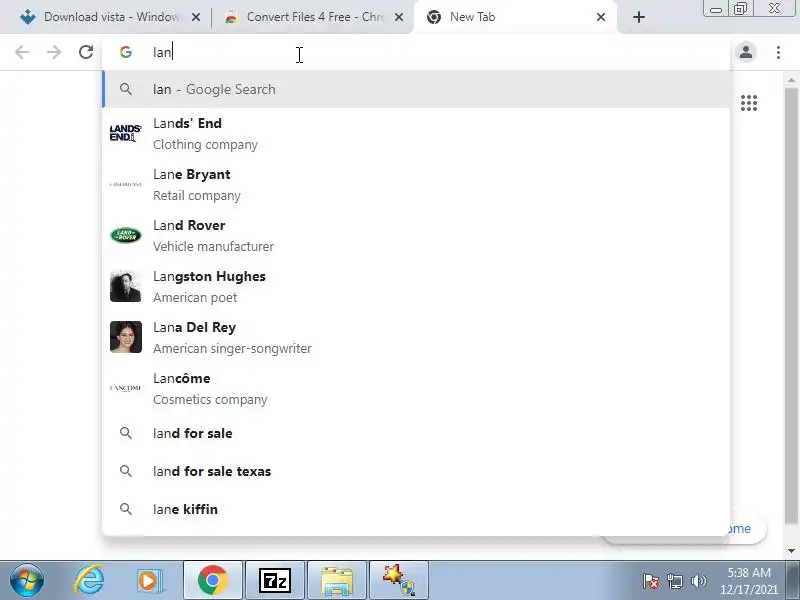Choose 'lane kiffin' search suggestion
The height and width of the screenshot is (600, 800).
416,509
